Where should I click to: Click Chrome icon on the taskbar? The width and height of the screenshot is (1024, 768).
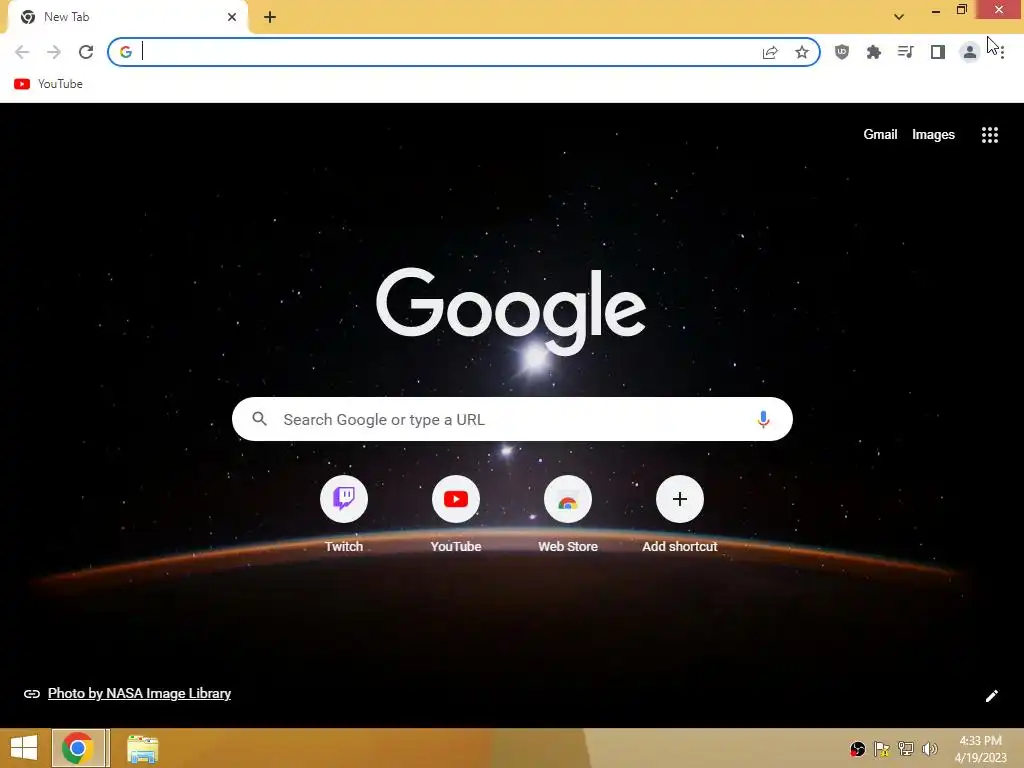(78, 748)
